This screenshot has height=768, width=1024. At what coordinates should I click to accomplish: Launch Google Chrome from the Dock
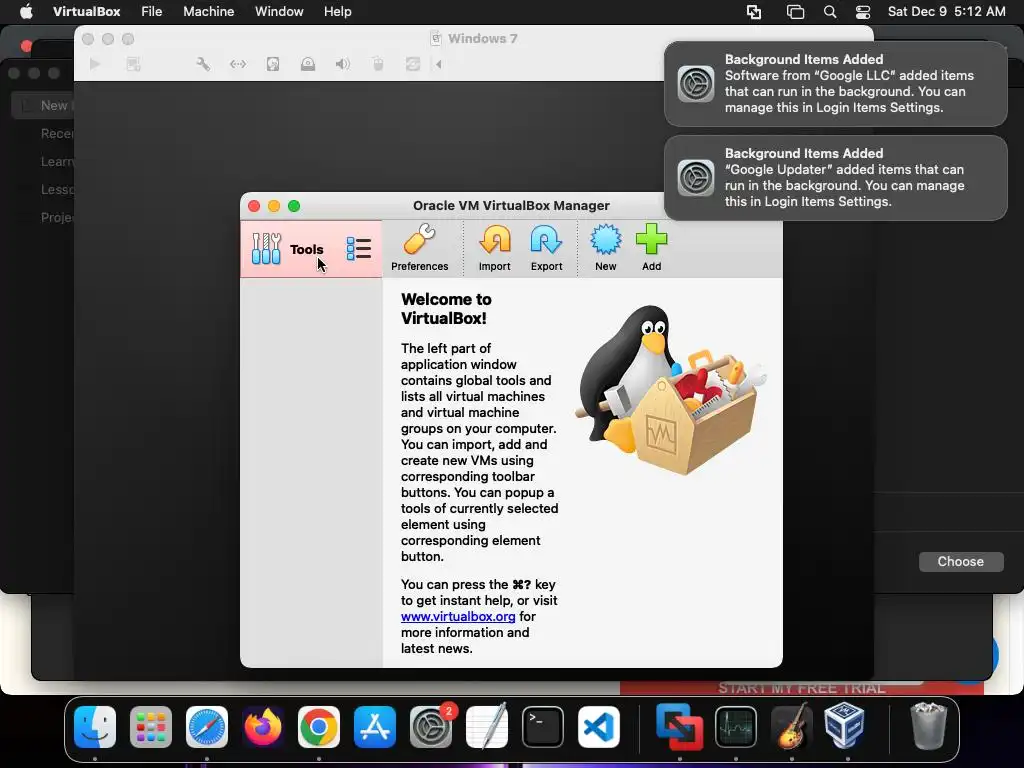319,727
